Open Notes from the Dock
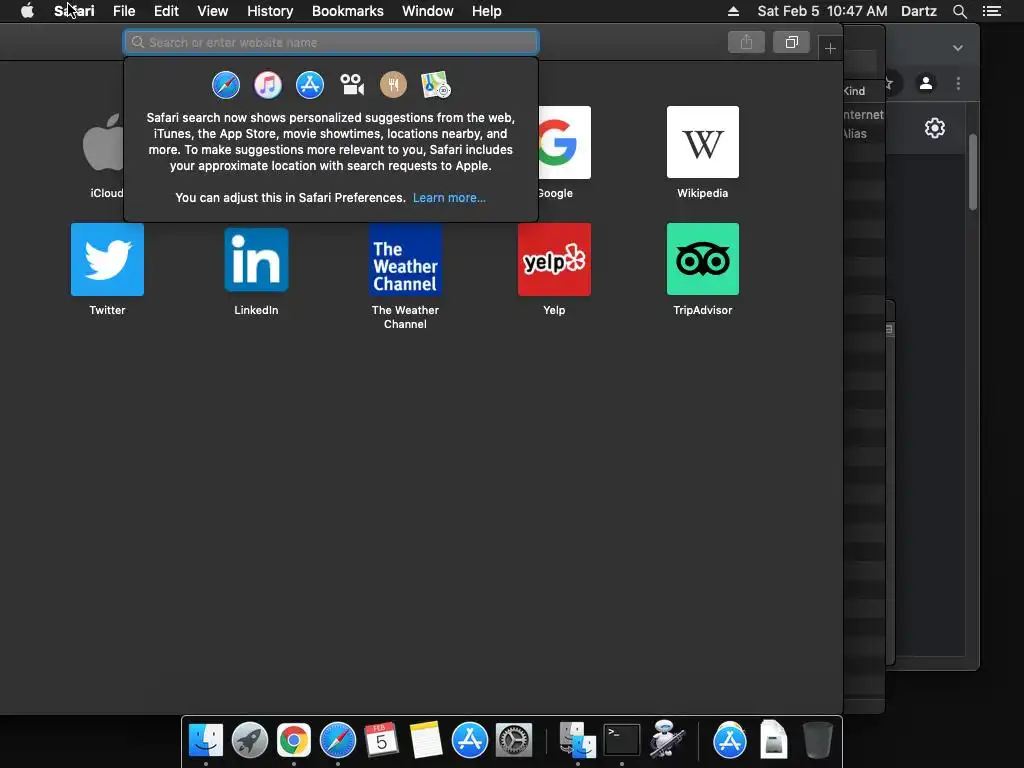The image size is (1024, 768). point(426,740)
